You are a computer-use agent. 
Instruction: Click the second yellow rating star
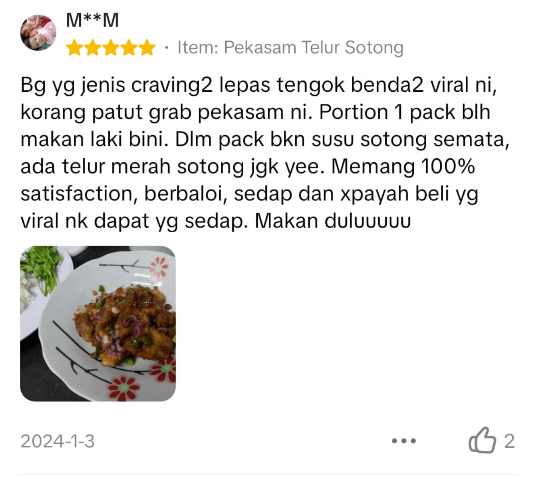(x=92, y=48)
